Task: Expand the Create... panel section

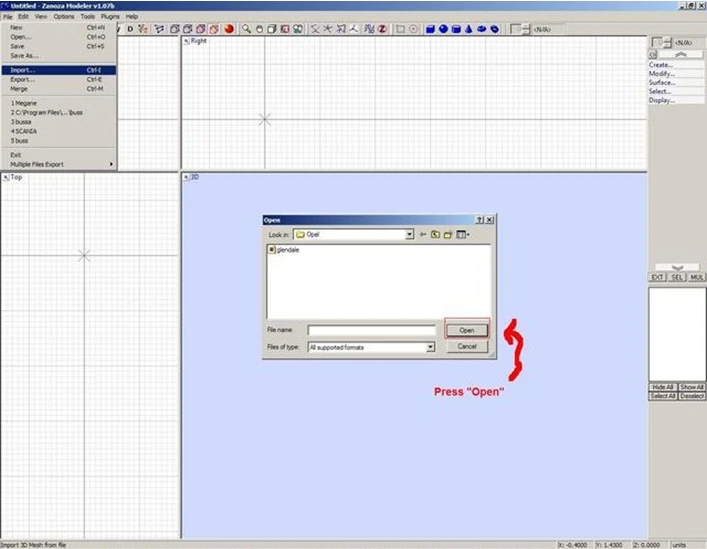Action: click(x=676, y=65)
